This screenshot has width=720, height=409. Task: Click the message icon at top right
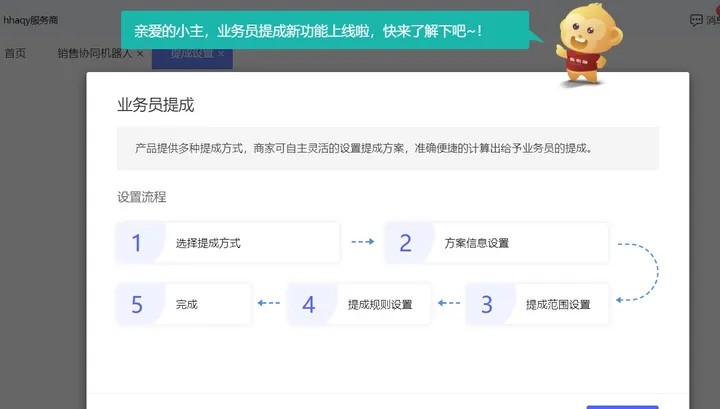pyautogui.click(x=697, y=19)
